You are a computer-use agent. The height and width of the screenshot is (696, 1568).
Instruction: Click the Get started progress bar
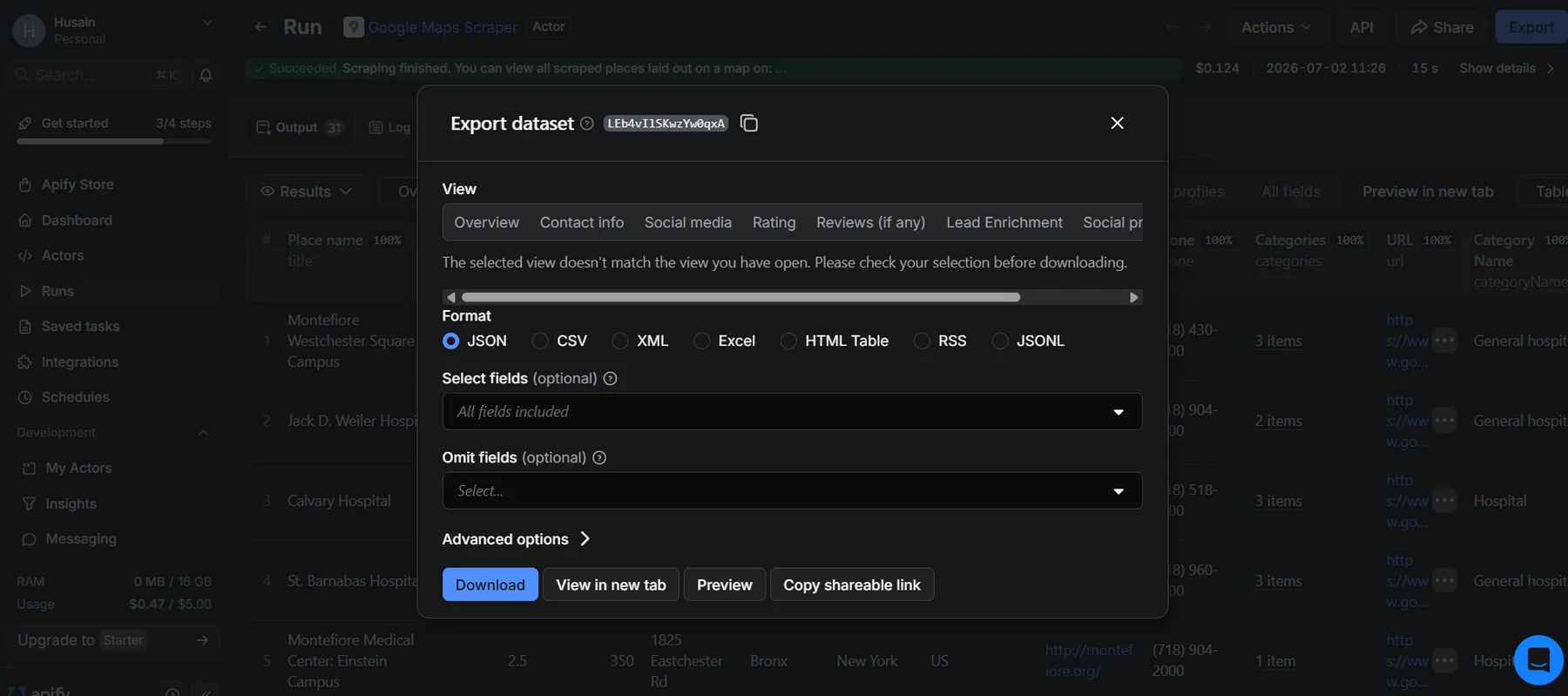point(114,141)
